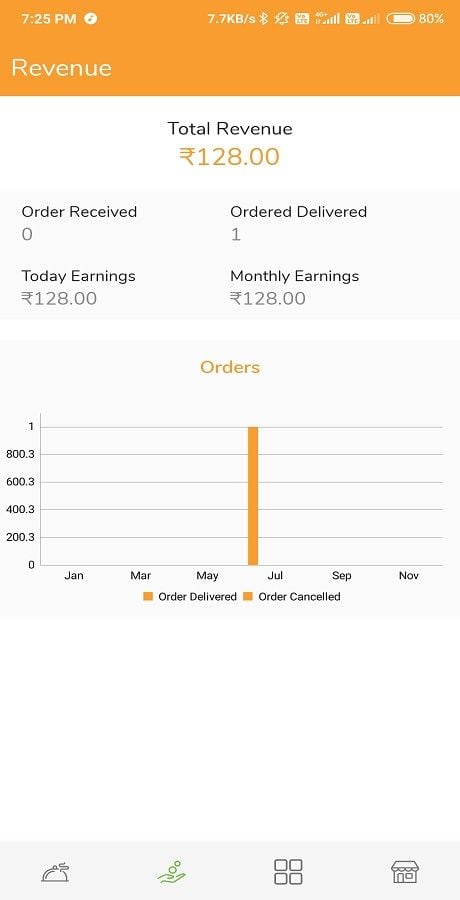460x900 pixels.
Task: Tap the Ordered Delivered count
Action: click(x=235, y=234)
